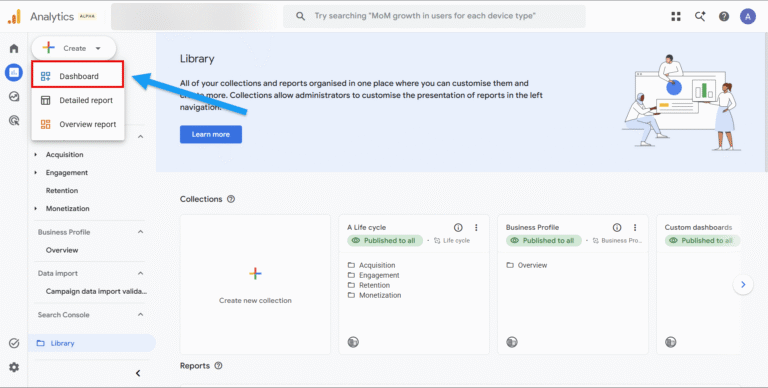Expand the Acquisition section in sidebar
This screenshot has height=388, width=768.
click(x=36, y=155)
